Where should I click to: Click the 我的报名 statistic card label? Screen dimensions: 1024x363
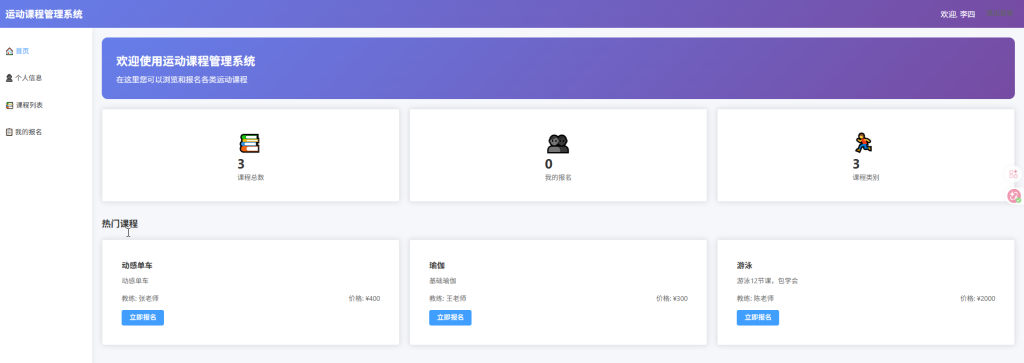click(558, 178)
